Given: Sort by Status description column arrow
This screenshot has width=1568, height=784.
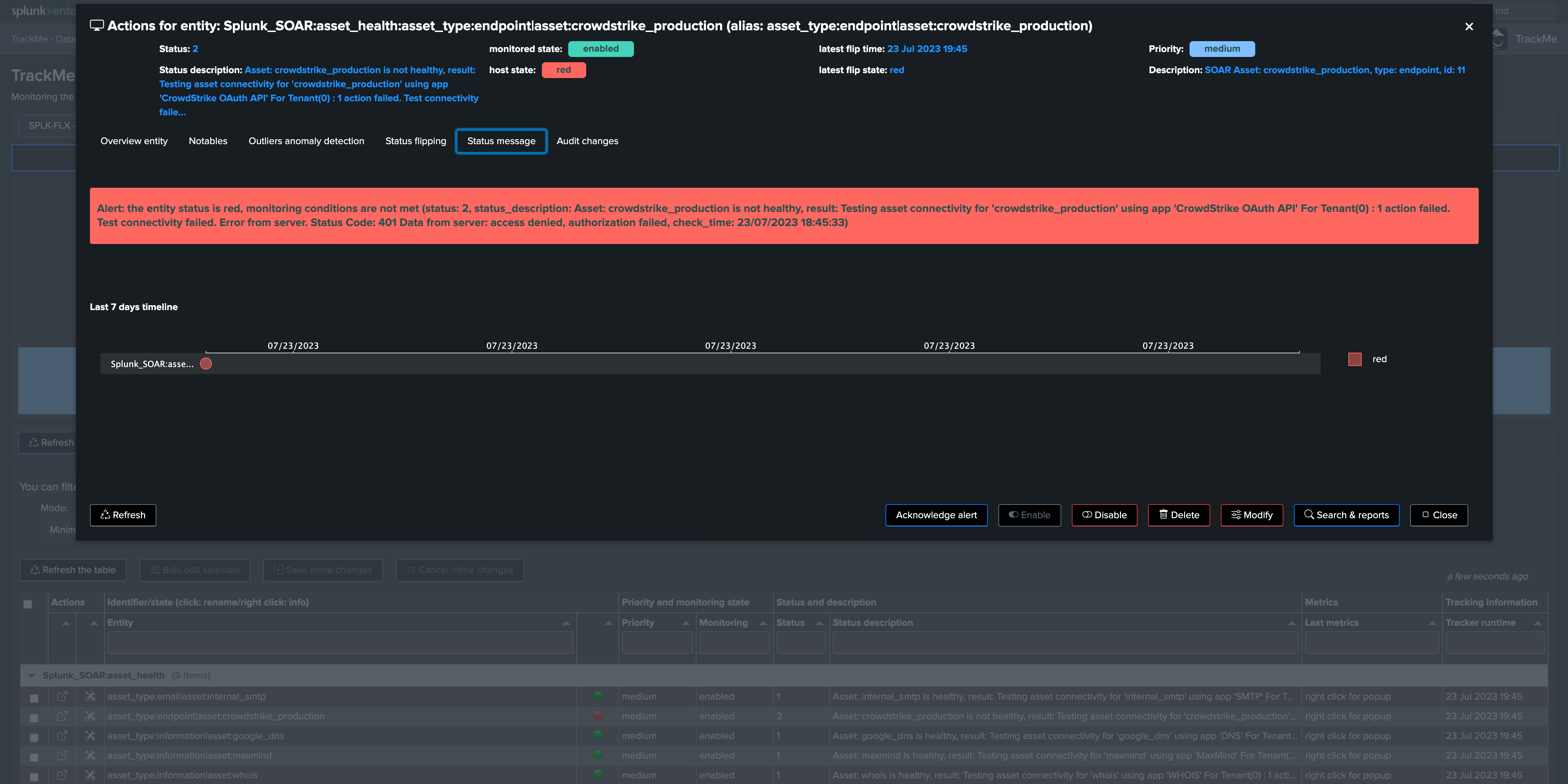Looking at the screenshot, I should tap(1291, 623).
